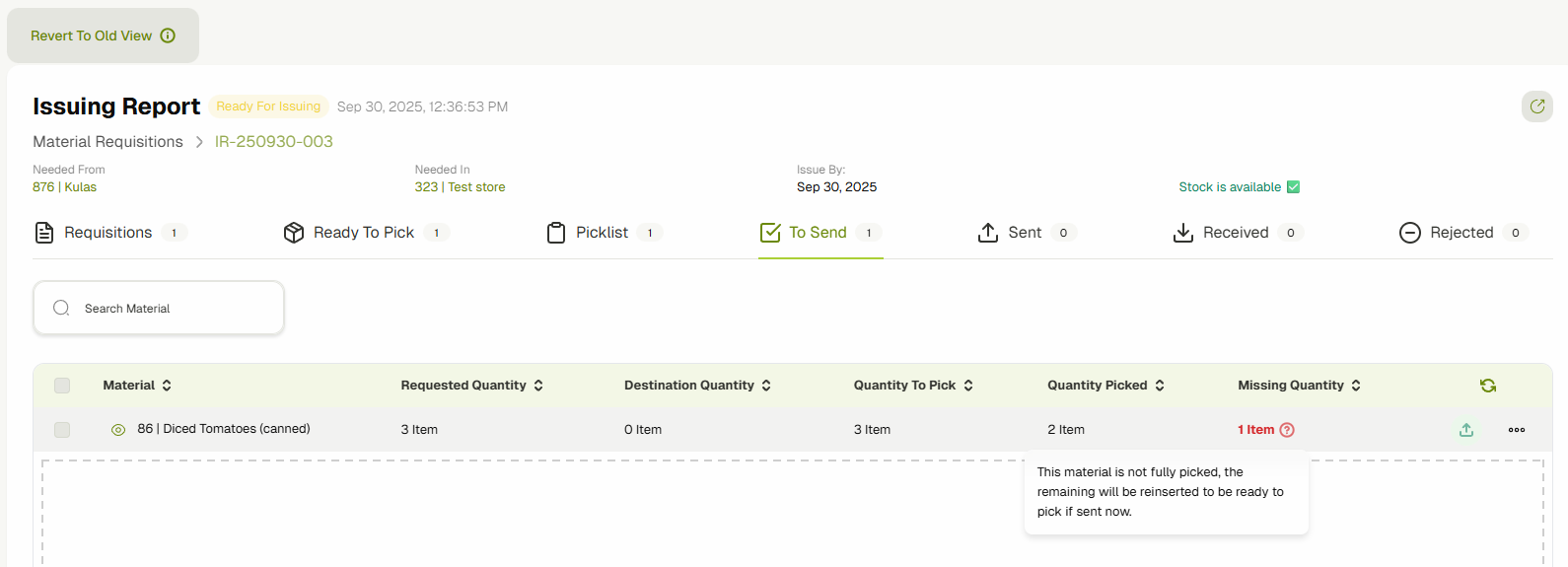Open the three-dot menu for Diced Tomatoes

tap(1517, 430)
